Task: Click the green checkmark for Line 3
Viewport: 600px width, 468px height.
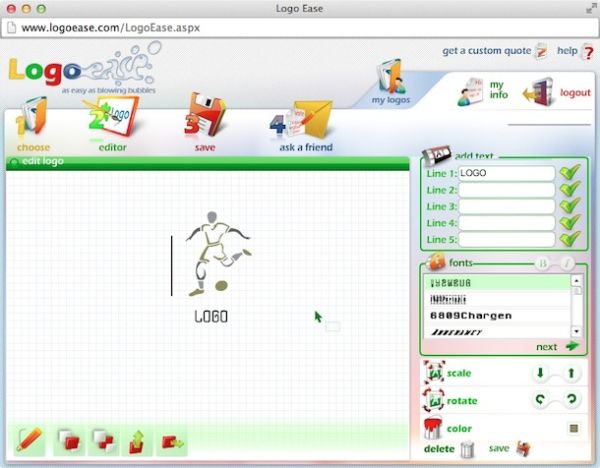Action: 569,206
